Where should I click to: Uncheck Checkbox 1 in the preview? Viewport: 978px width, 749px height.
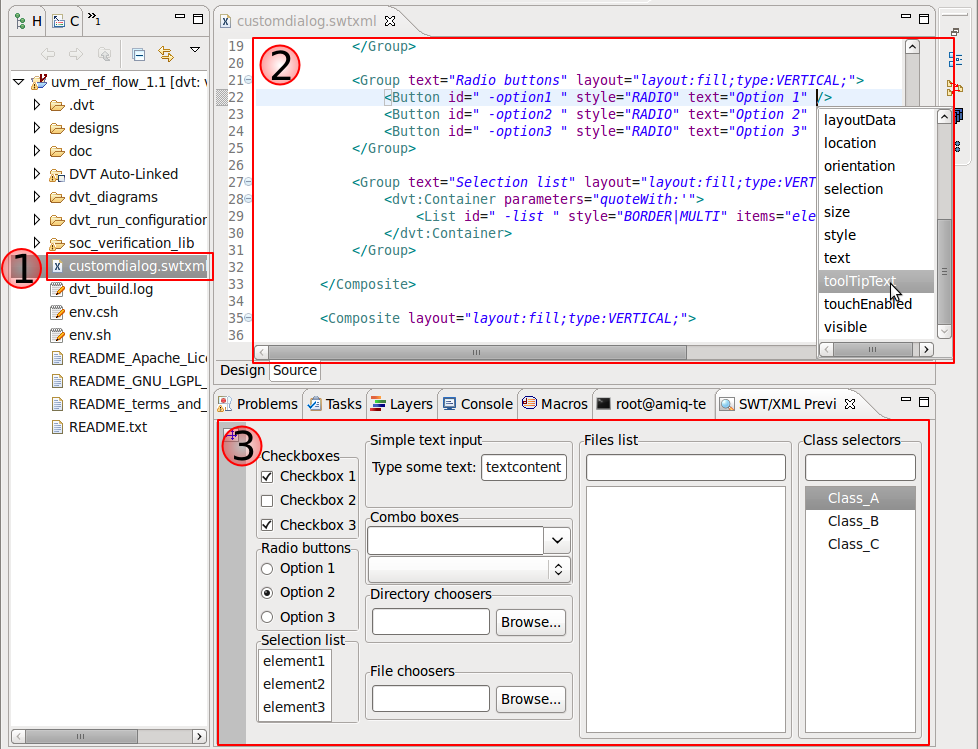[268, 476]
